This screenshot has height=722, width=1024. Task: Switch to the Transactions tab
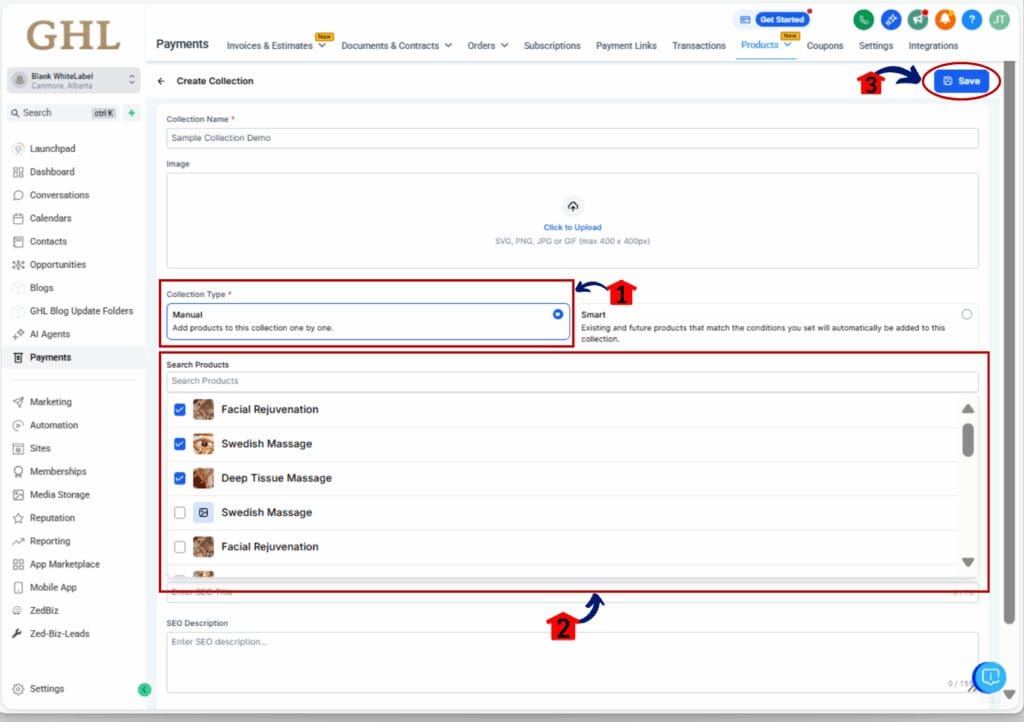[698, 45]
